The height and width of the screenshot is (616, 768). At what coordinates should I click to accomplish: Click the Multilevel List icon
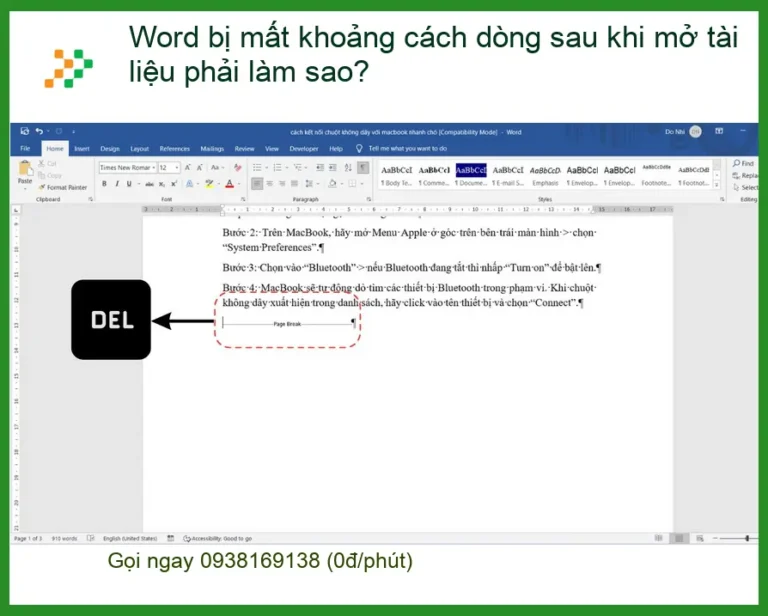coord(297,168)
